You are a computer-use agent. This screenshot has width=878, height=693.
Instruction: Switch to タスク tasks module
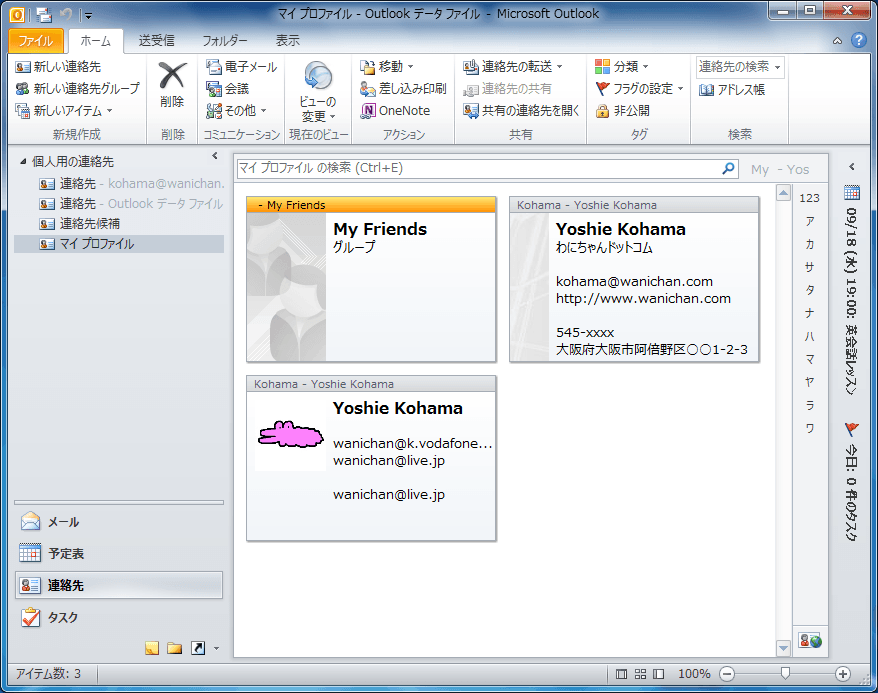pyautogui.click(x=119, y=617)
